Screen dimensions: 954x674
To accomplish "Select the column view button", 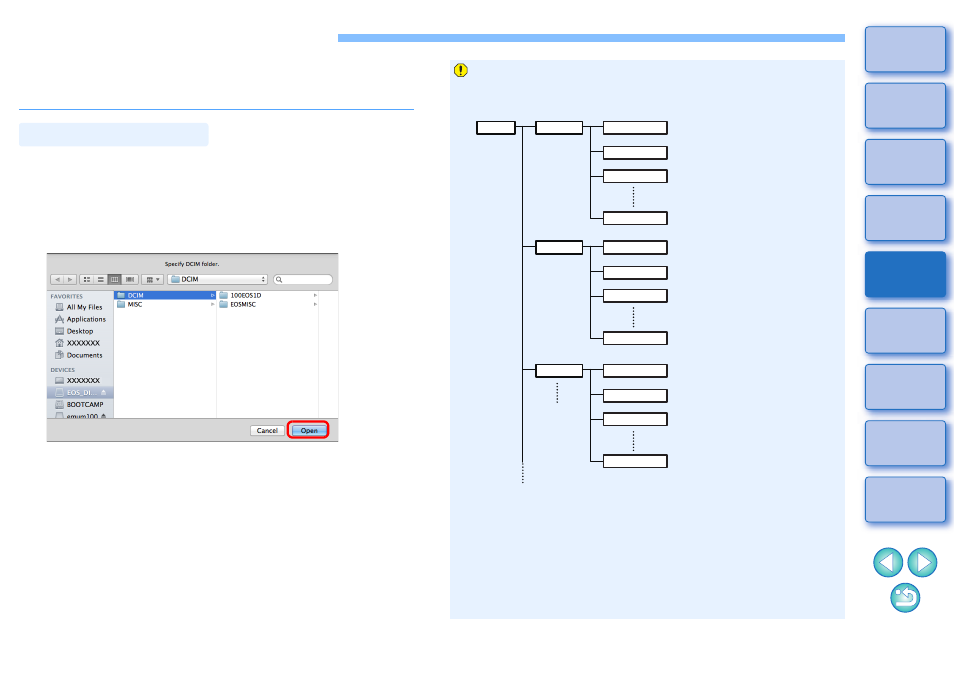I will (114, 279).
